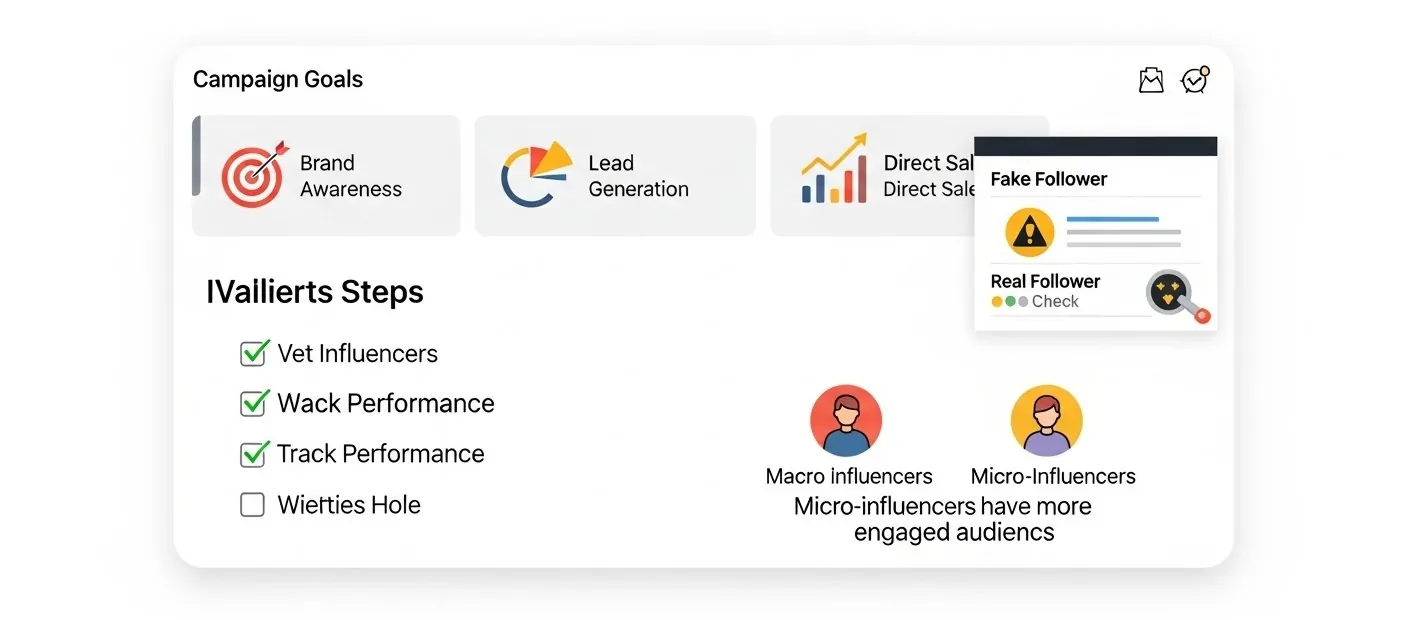Click the red target bullseye icon

click(x=253, y=174)
